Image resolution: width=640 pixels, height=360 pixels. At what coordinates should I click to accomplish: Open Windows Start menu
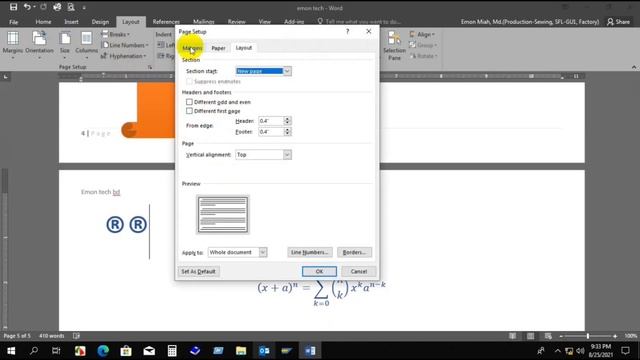pos(11,351)
